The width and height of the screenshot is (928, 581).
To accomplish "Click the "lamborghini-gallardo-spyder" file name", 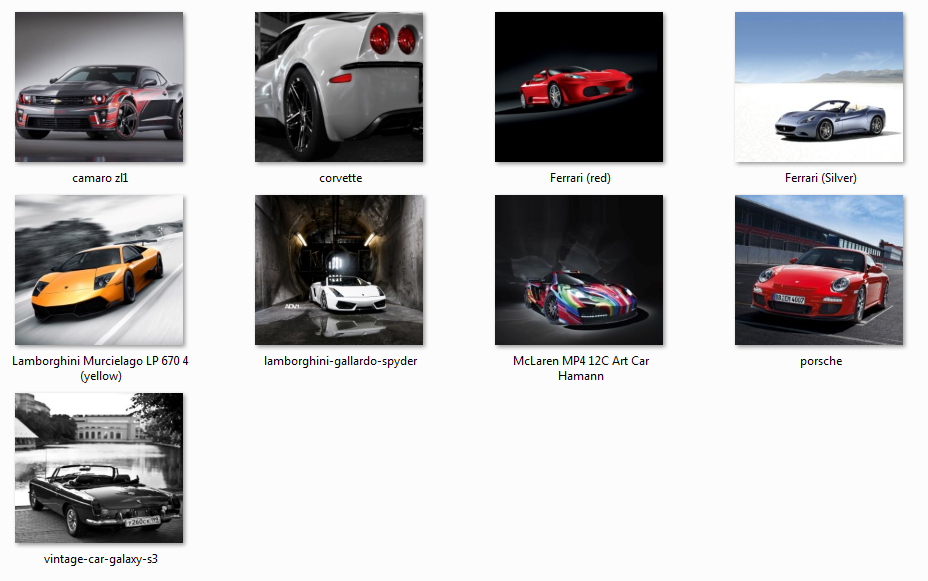I will point(340,361).
